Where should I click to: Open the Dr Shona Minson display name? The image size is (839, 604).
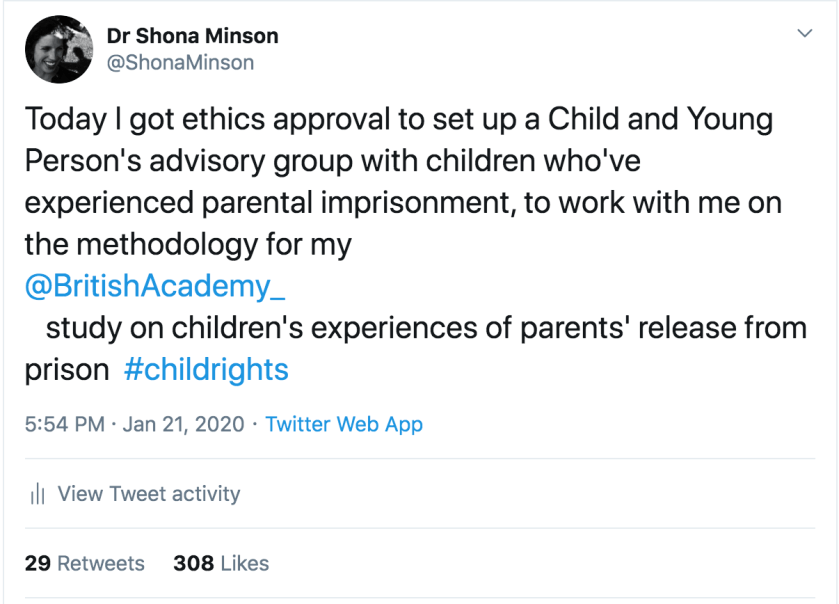click(192, 36)
